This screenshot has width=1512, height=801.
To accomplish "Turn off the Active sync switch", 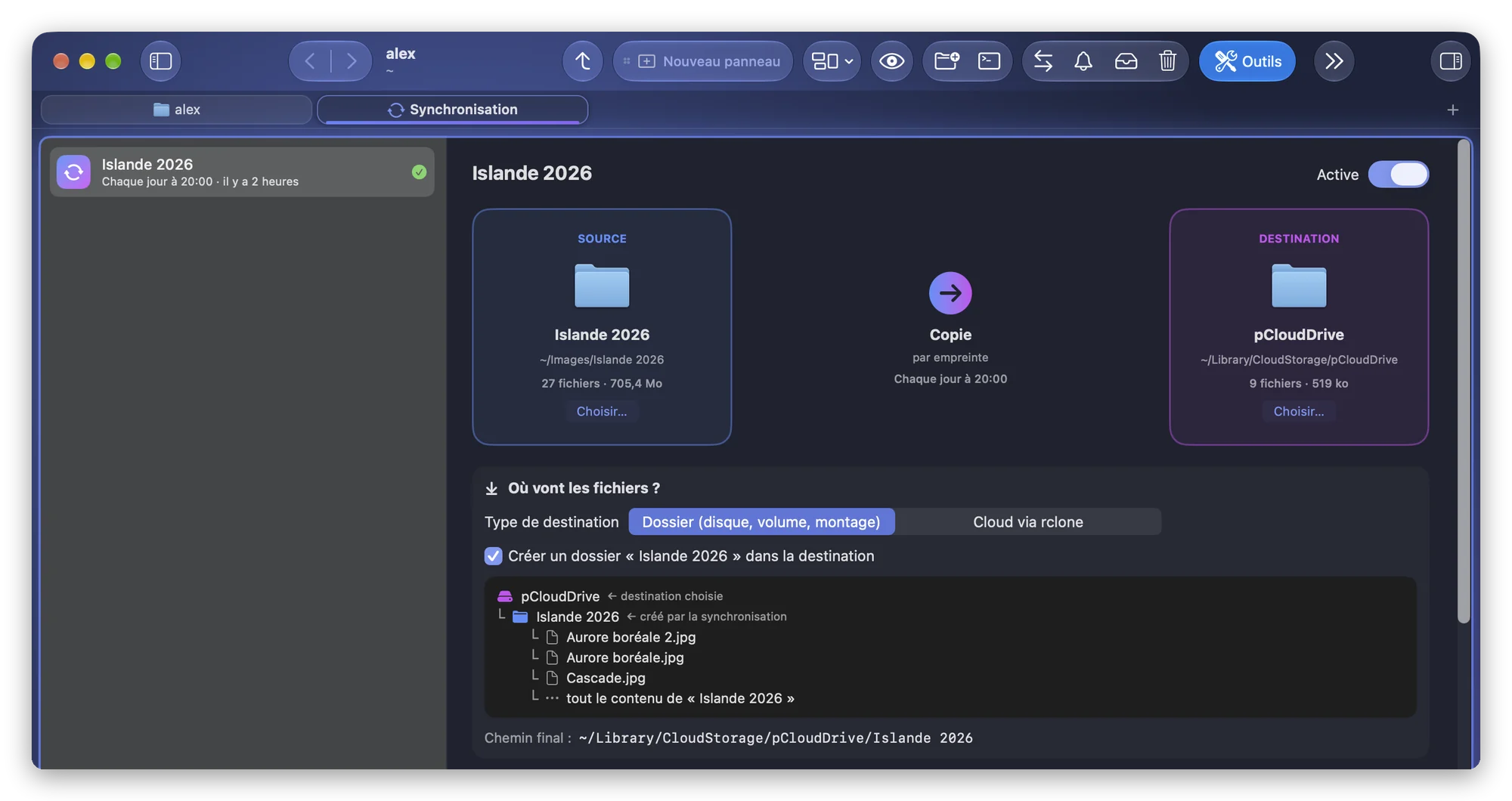I will click(x=1398, y=175).
